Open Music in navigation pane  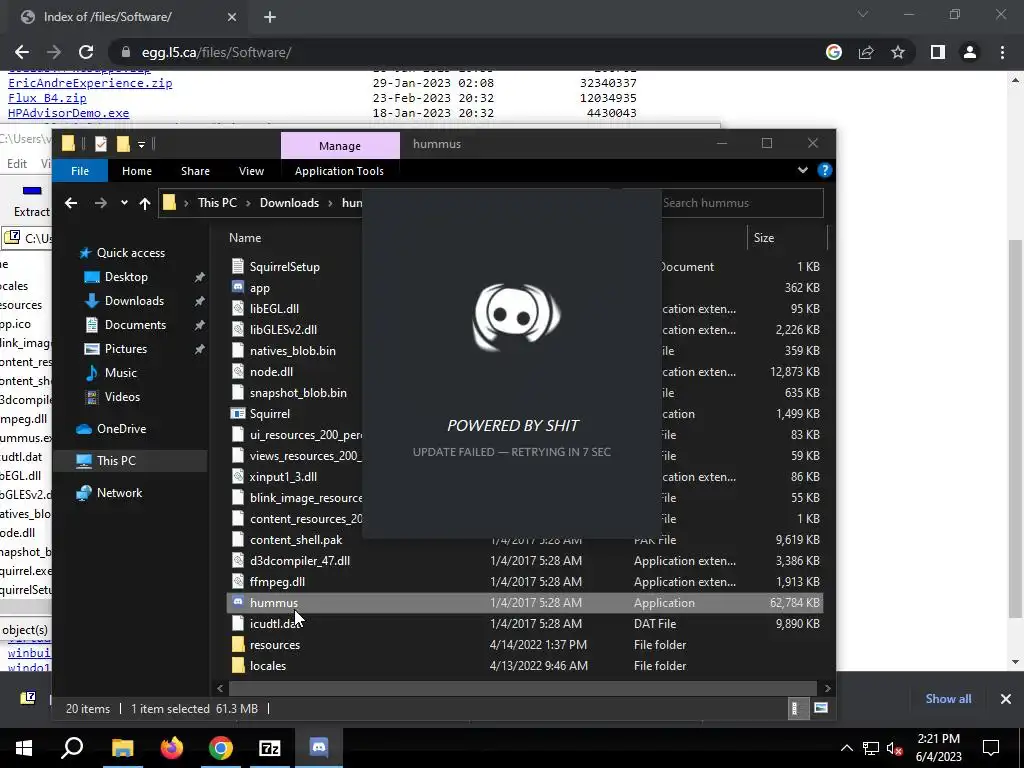coord(120,373)
